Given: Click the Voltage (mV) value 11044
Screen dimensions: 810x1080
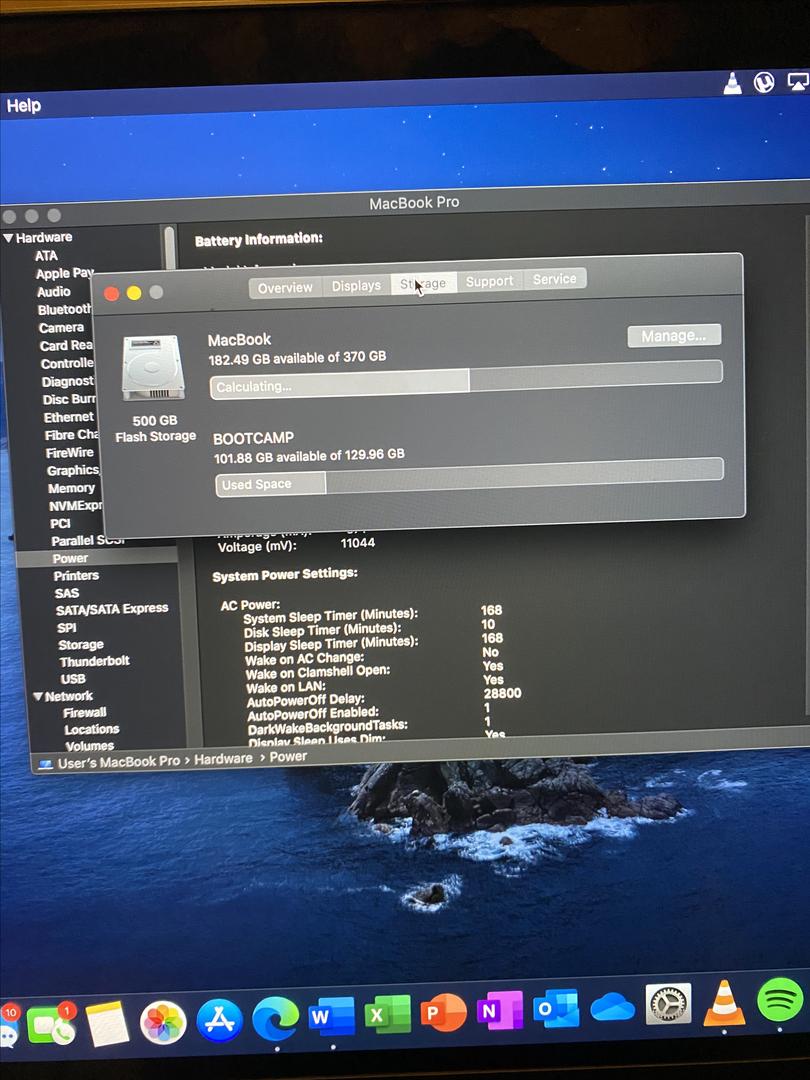Looking at the screenshot, I should [357, 543].
